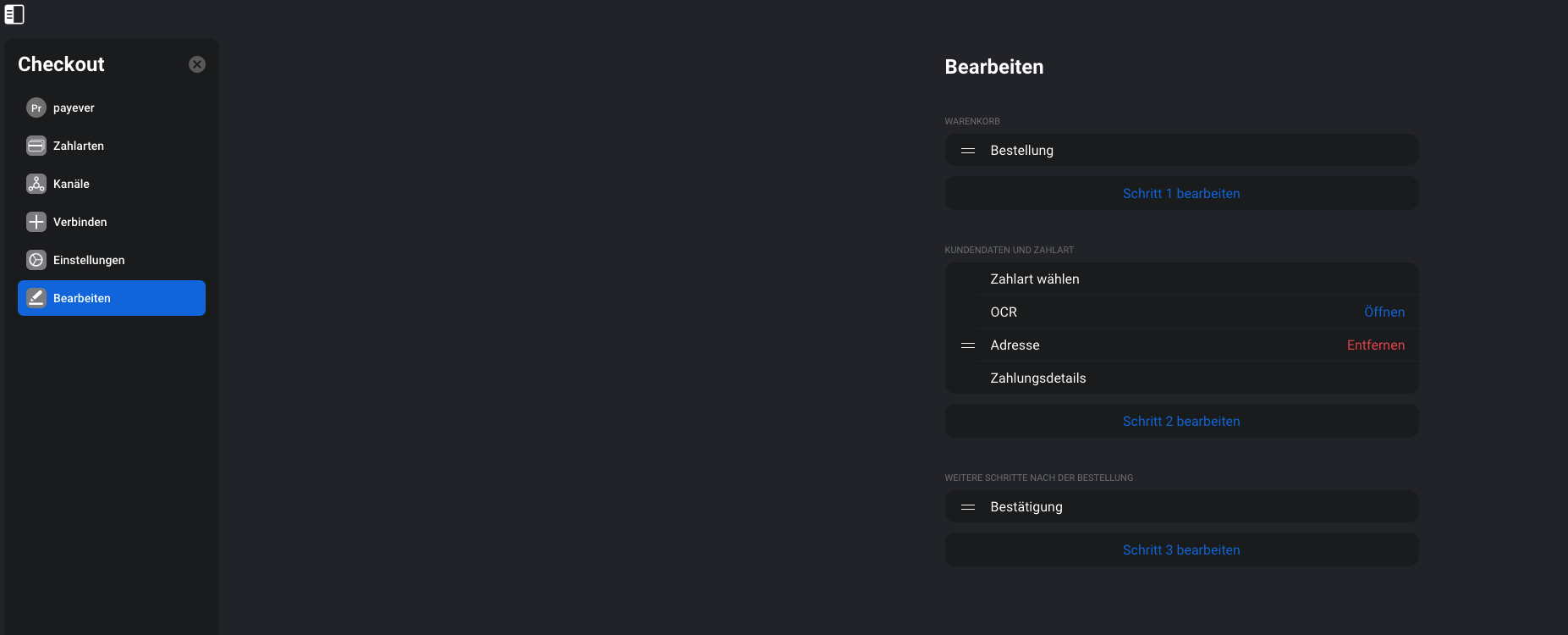The height and width of the screenshot is (635, 1568).
Task: Close the Checkout sidebar panel
Action: [197, 64]
